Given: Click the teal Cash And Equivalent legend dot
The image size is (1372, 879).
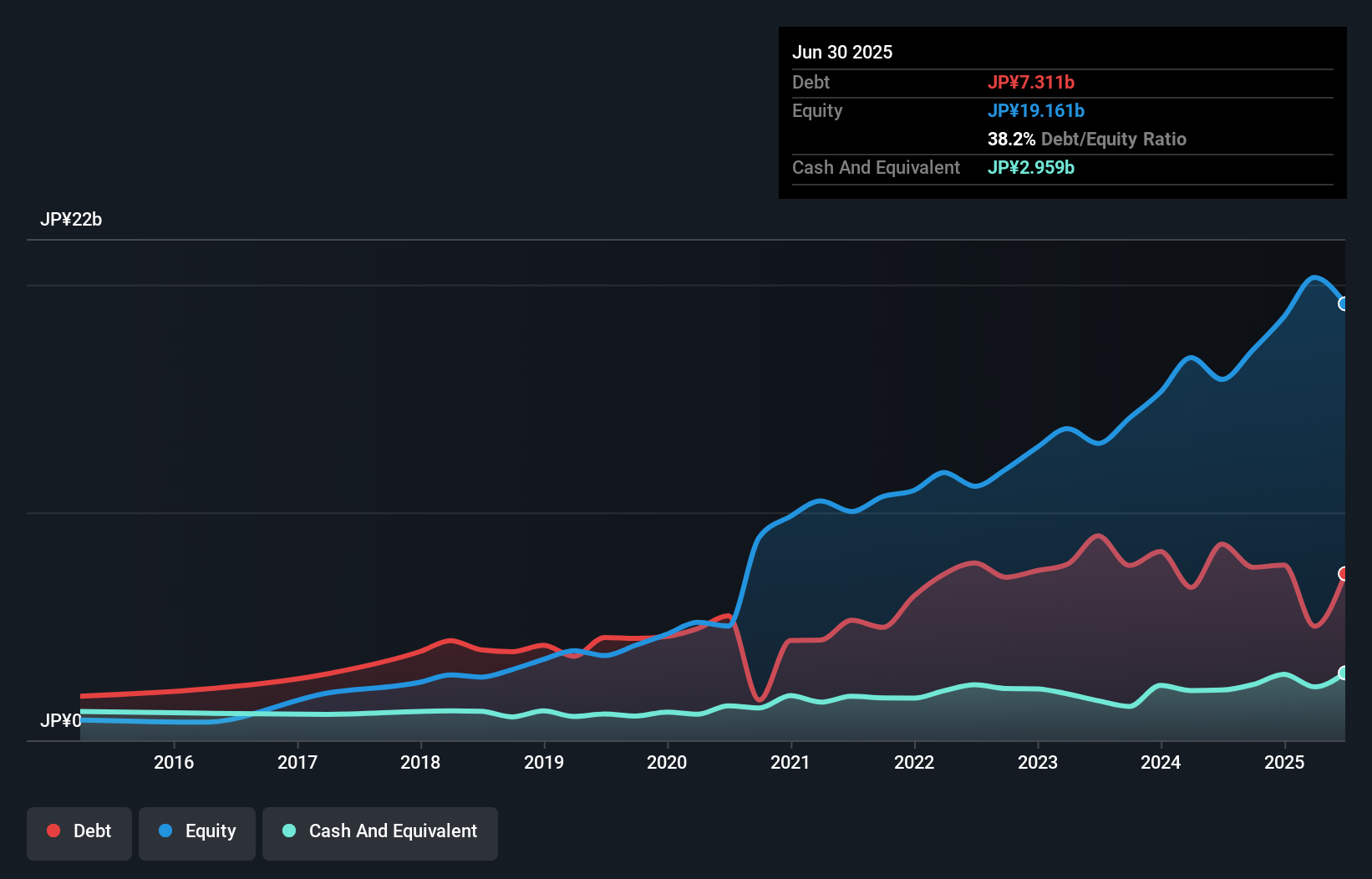Looking at the screenshot, I should (287, 831).
